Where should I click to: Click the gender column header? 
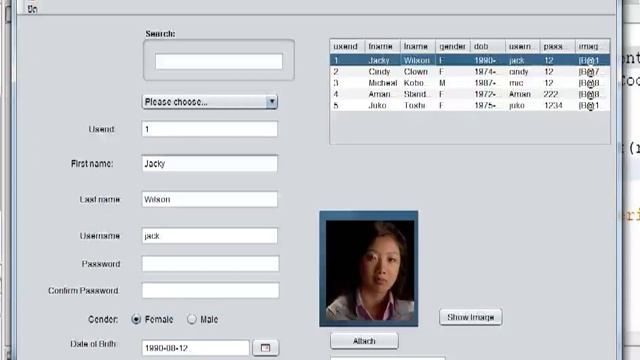point(453,47)
